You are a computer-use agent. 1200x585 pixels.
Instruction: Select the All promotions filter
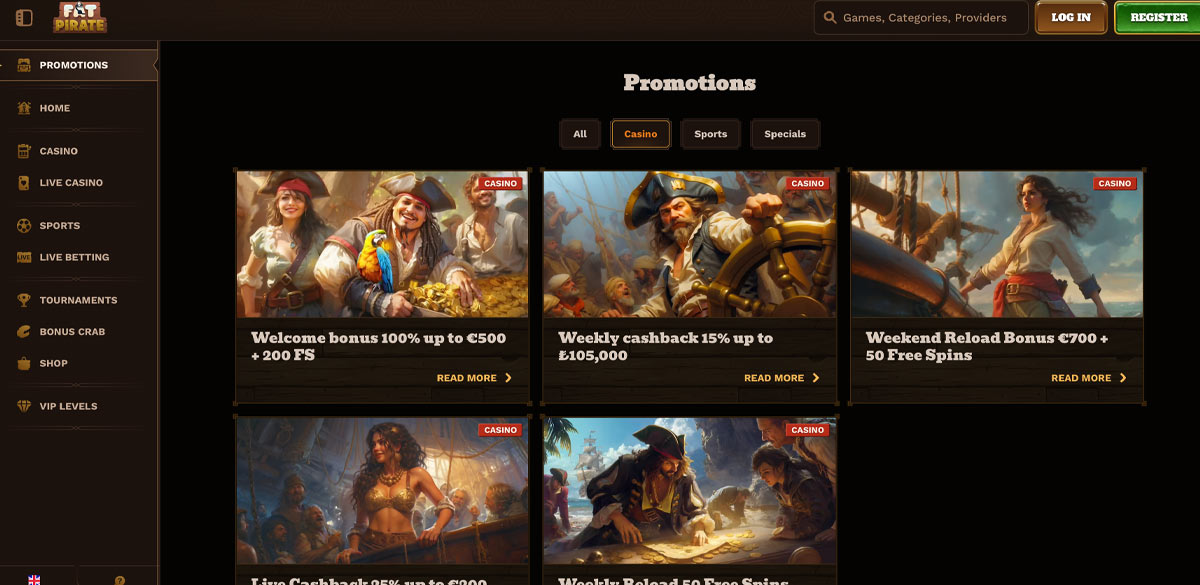click(x=580, y=133)
